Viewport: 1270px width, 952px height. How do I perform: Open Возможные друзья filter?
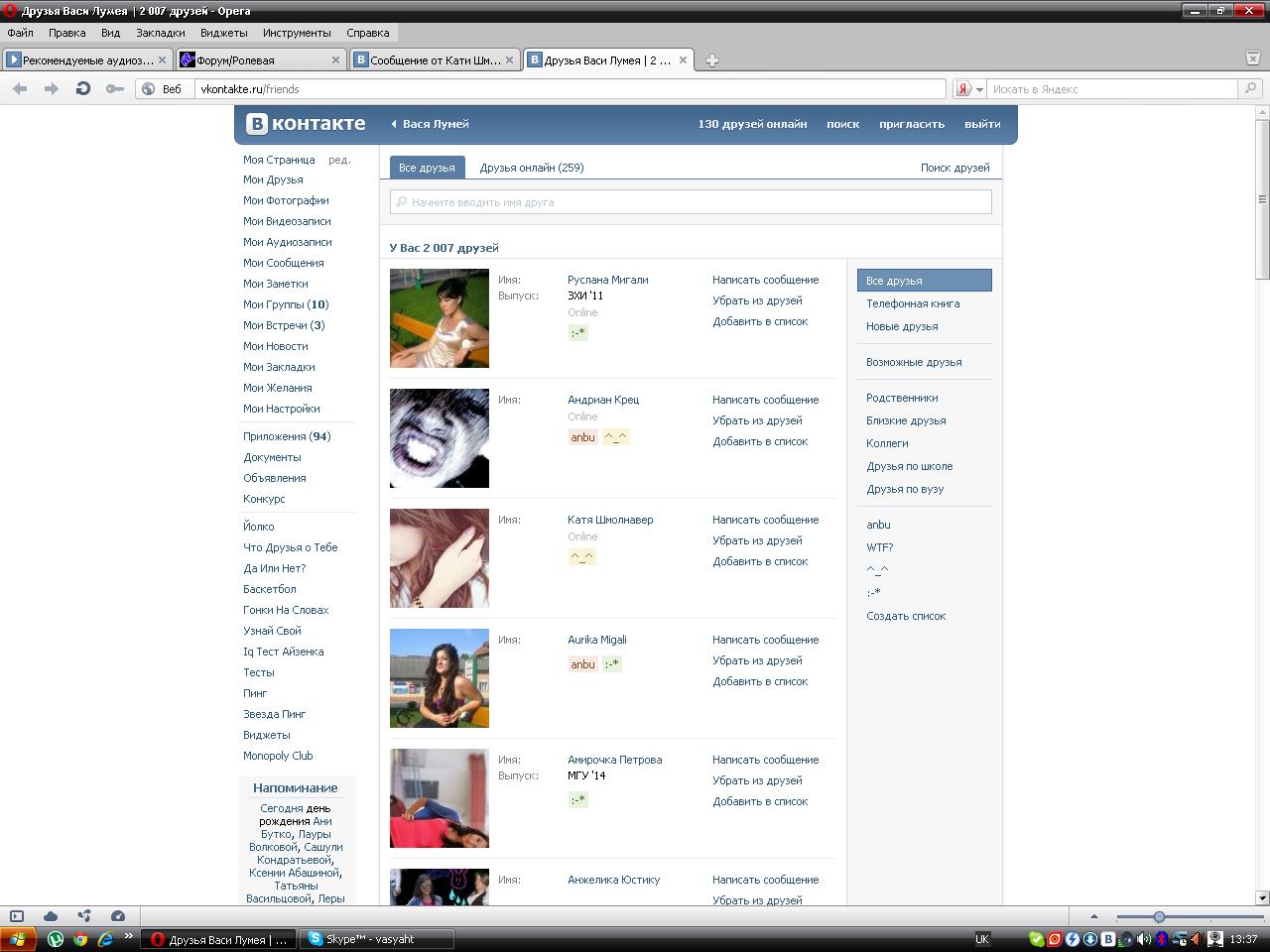point(914,362)
